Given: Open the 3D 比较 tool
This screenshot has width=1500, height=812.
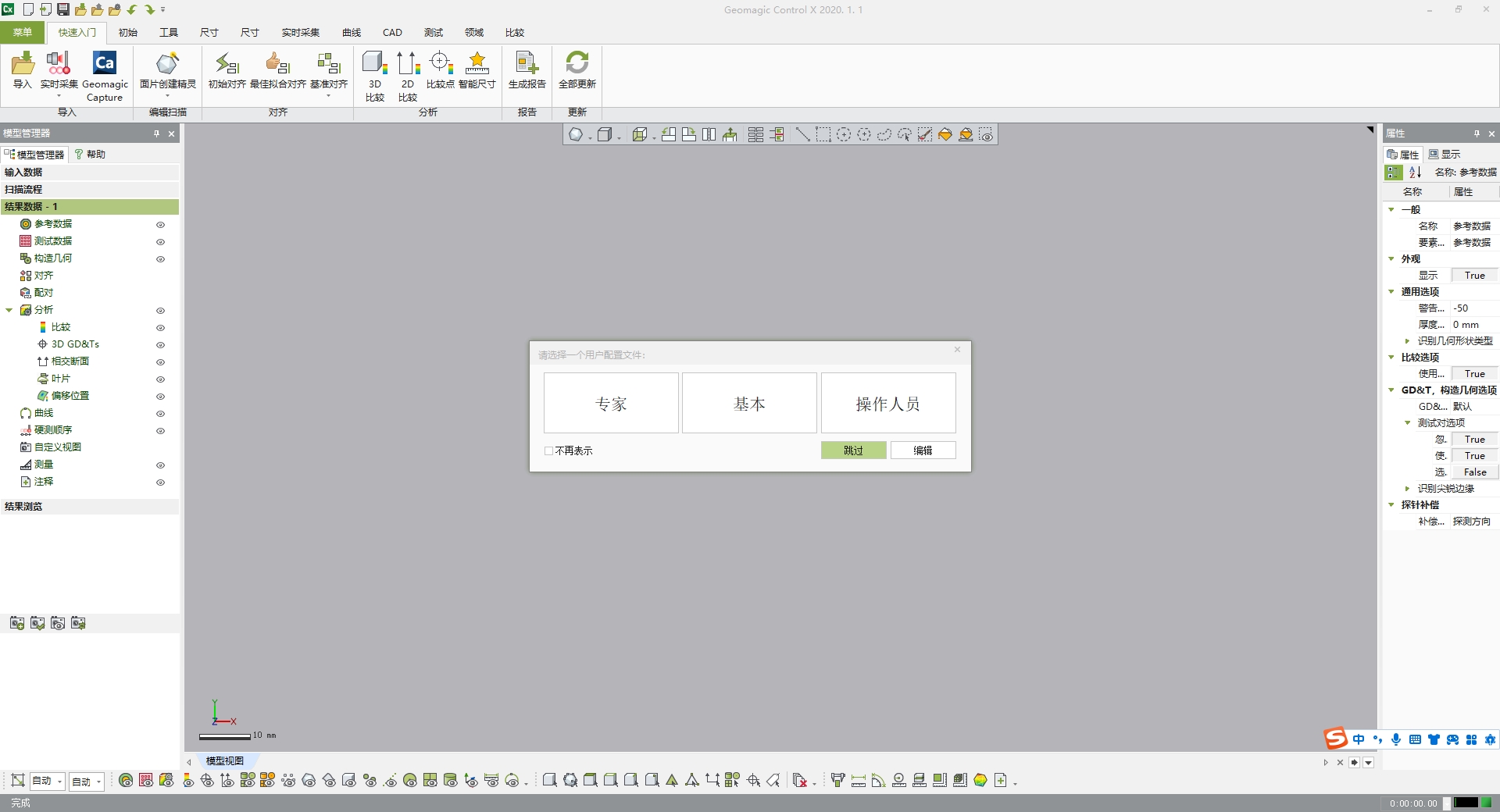Looking at the screenshot, I should click(374, 74).
